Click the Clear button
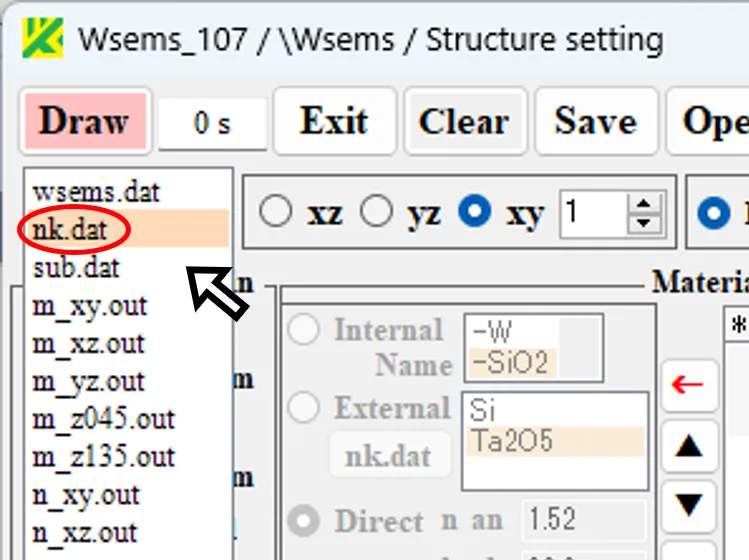 [x=465, y=121]
